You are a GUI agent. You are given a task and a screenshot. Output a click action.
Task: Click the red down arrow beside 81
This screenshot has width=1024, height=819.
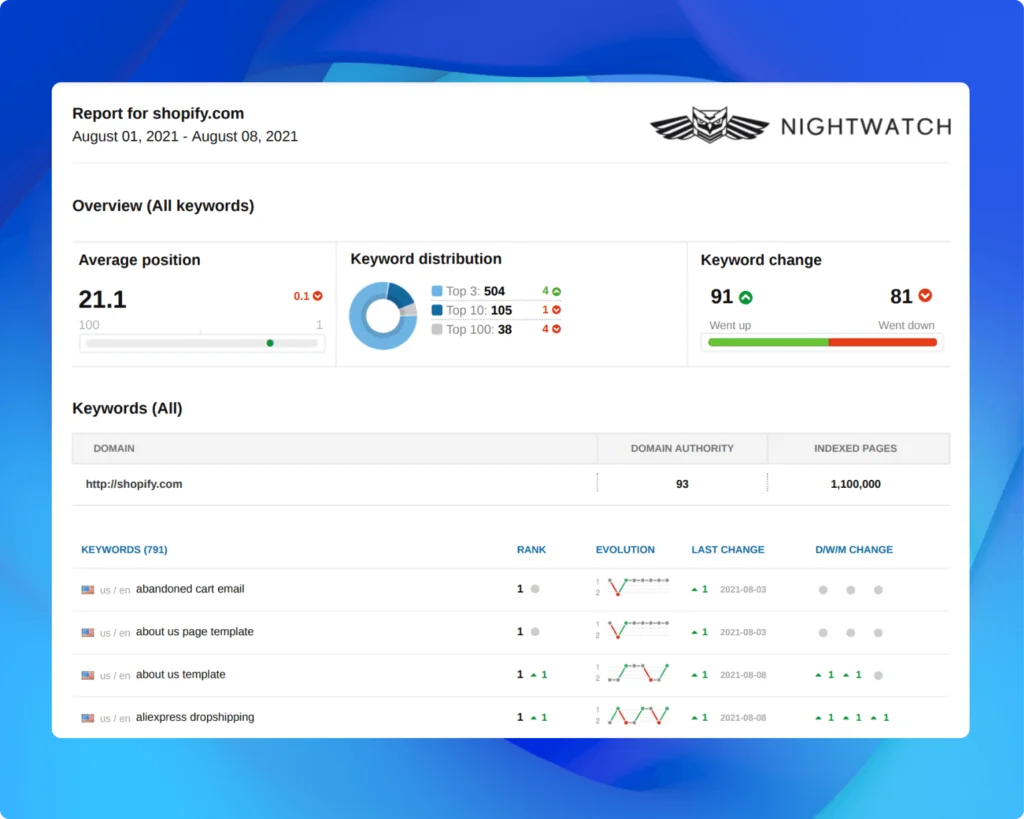[x=925, y=296]
